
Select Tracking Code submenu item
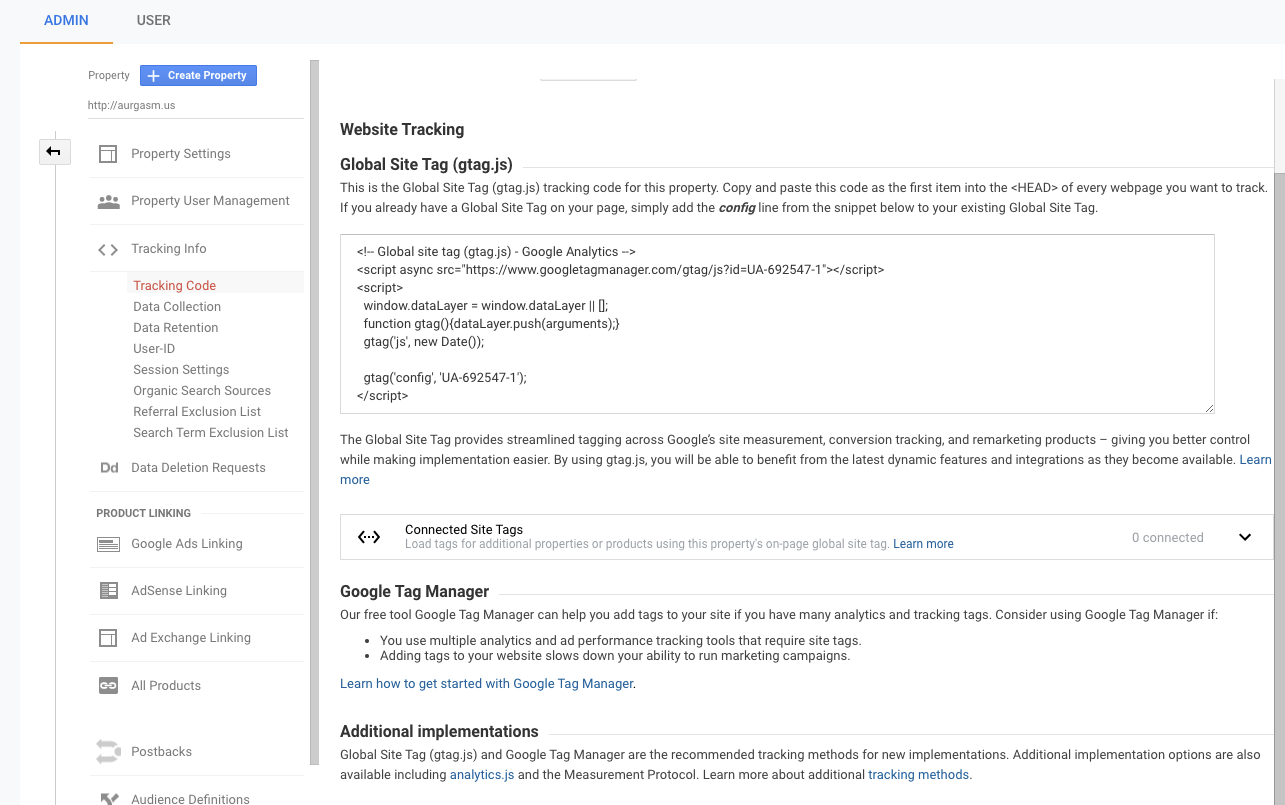(x=175, y=286)
